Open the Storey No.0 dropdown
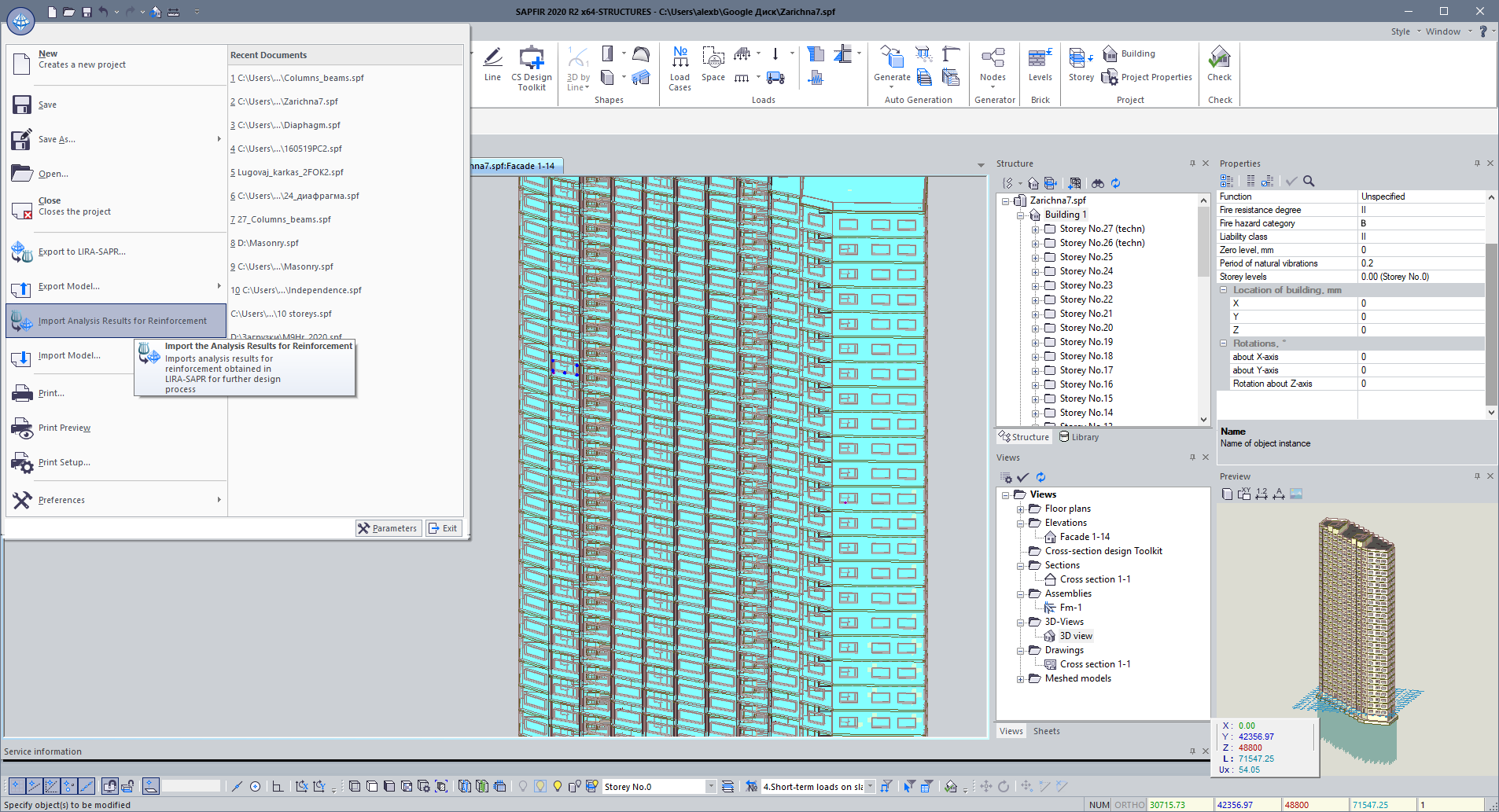Viewport: 1499px width, 812px height. click(x=710, y=785)
